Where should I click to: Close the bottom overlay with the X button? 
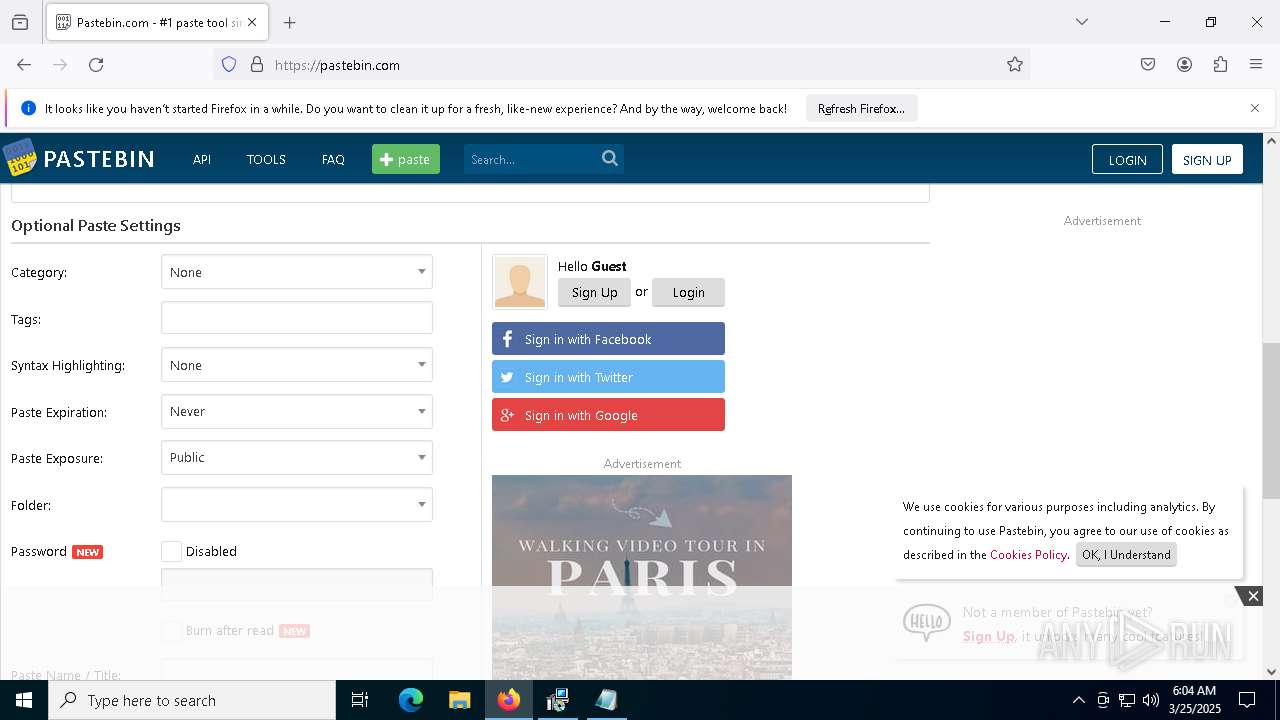pyautogui.click(x=1253, y=596)
